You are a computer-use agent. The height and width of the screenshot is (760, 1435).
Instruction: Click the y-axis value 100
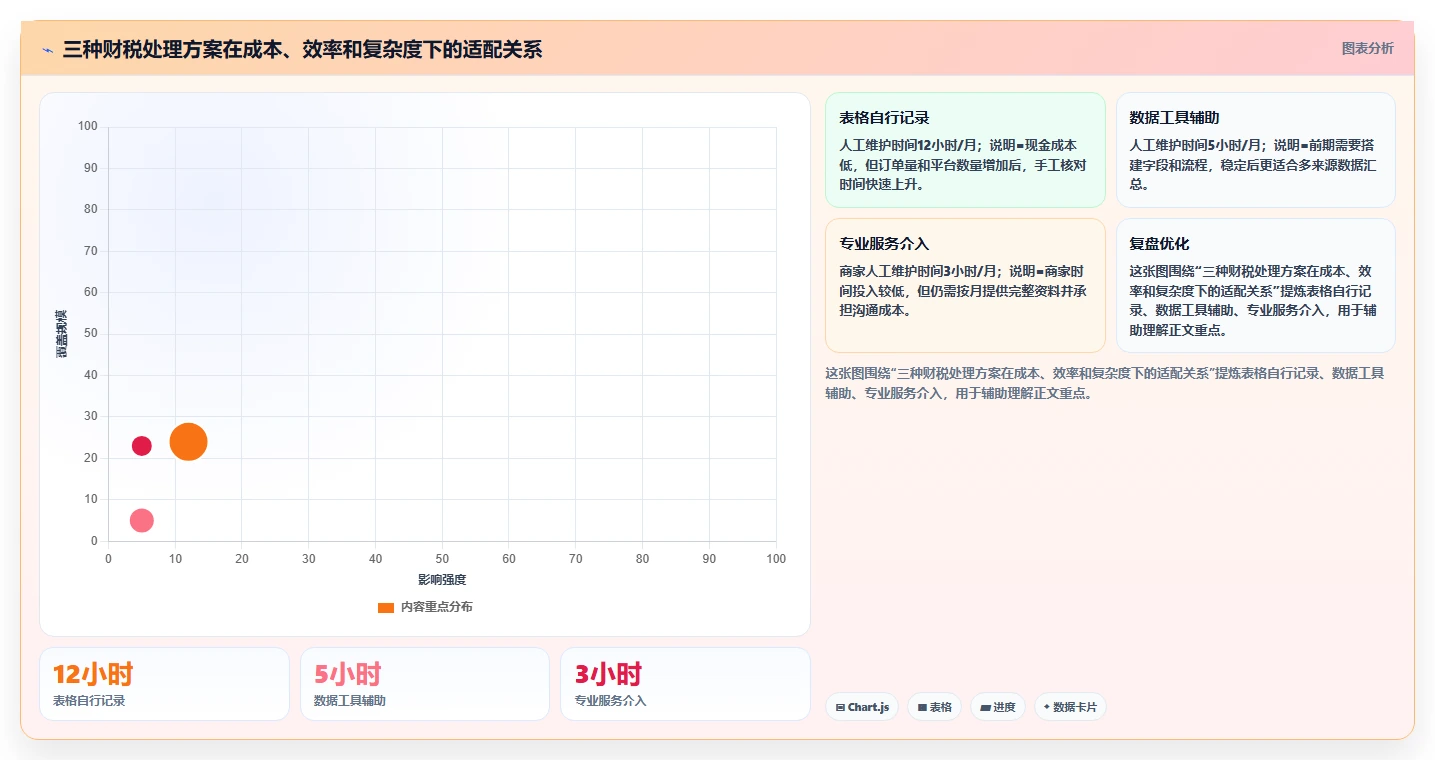(88, 126)
